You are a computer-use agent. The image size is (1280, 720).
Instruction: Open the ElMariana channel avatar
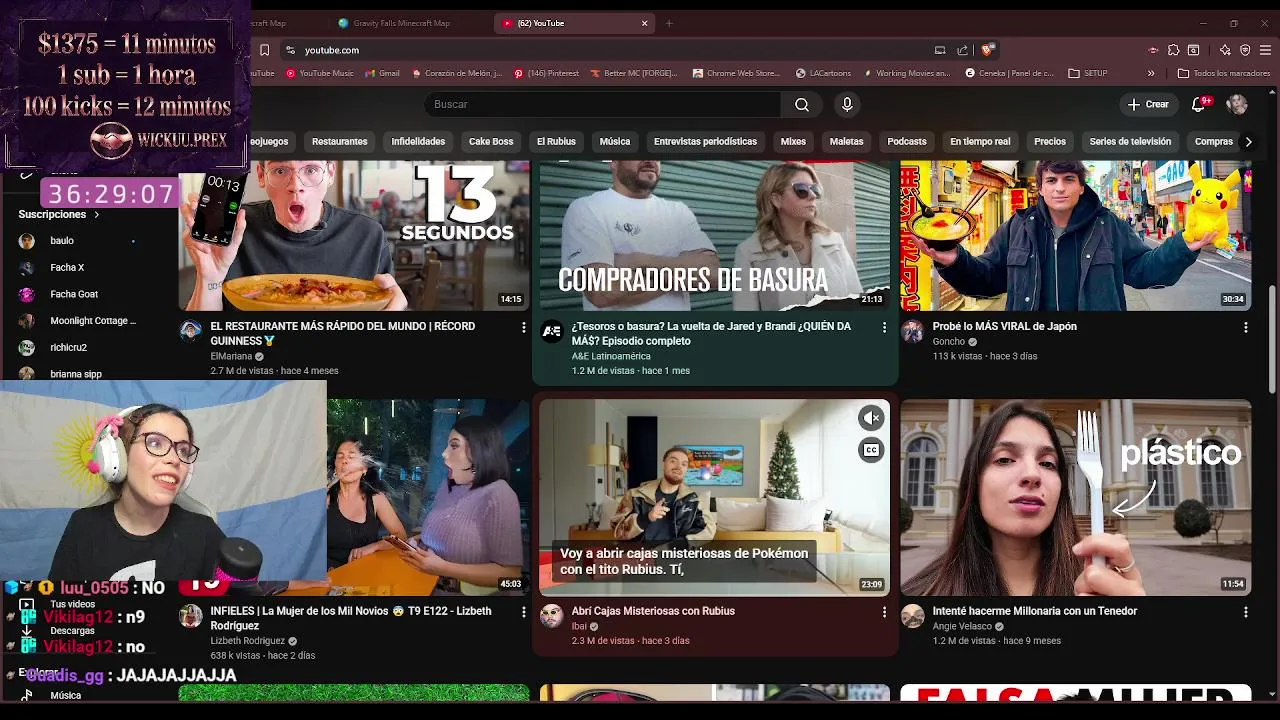tap(191, 331)
